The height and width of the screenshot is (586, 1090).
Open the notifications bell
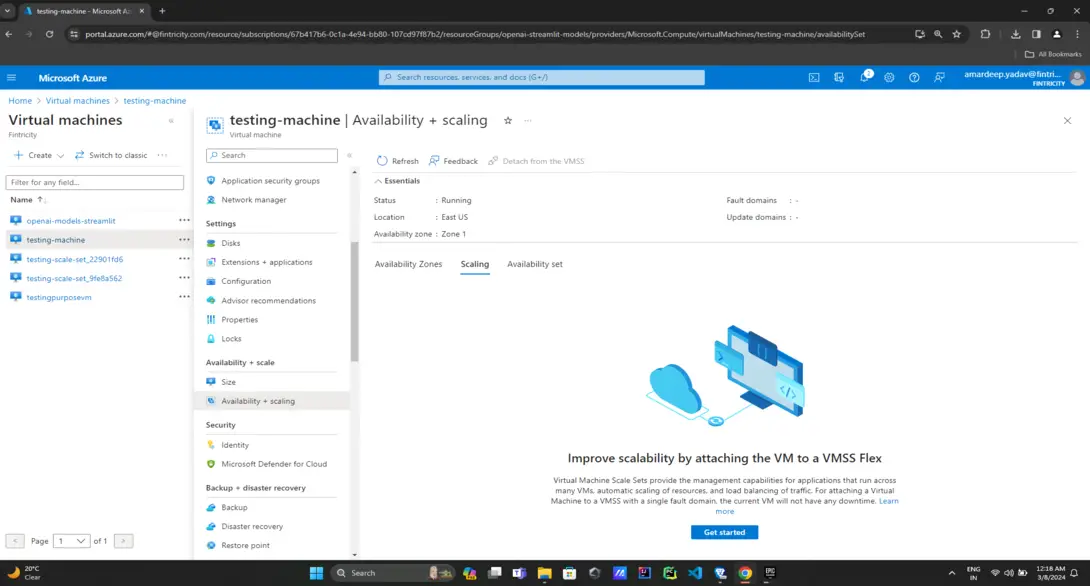(x=864, y=78)
